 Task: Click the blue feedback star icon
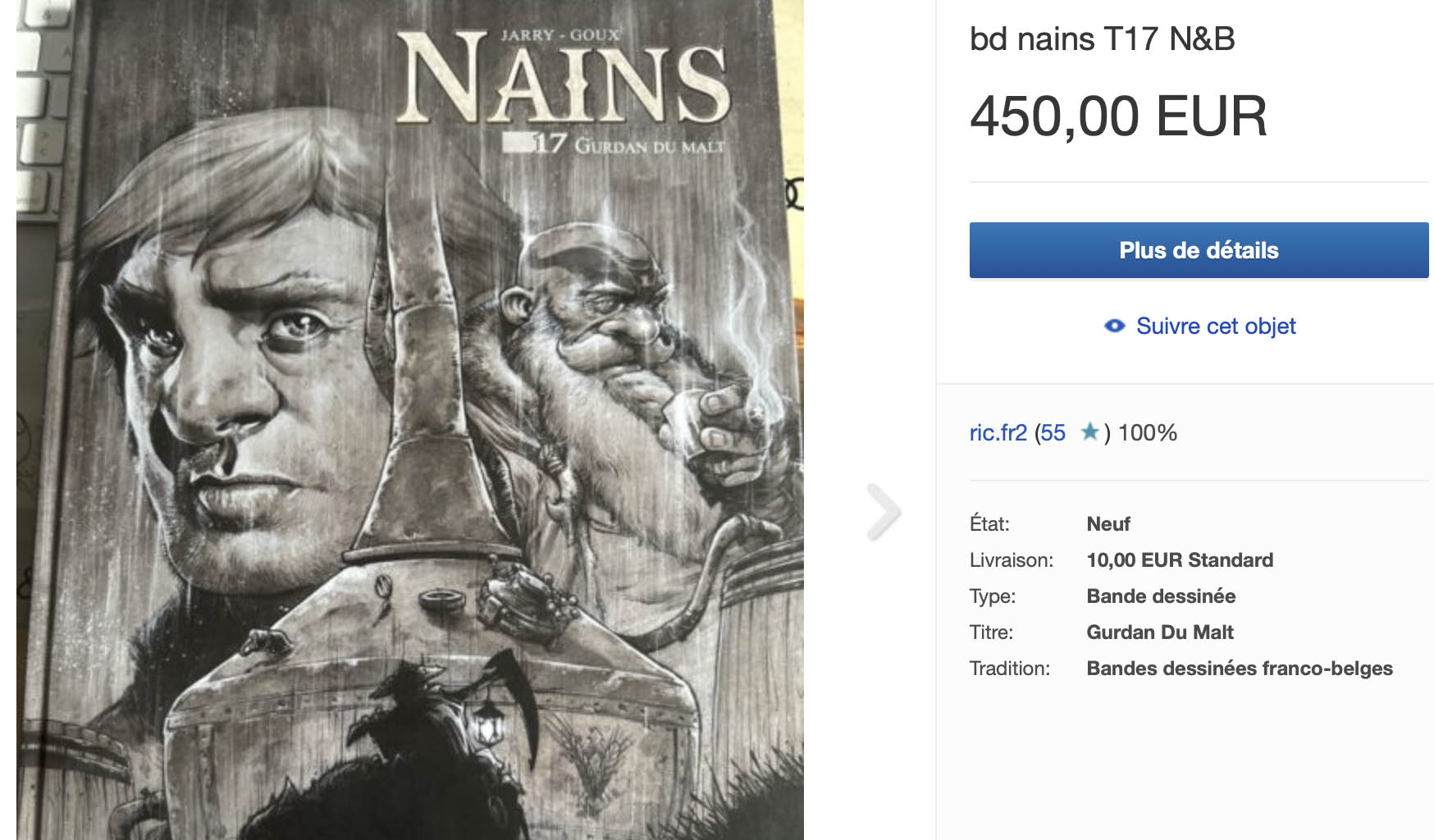tap(1089, 431)
